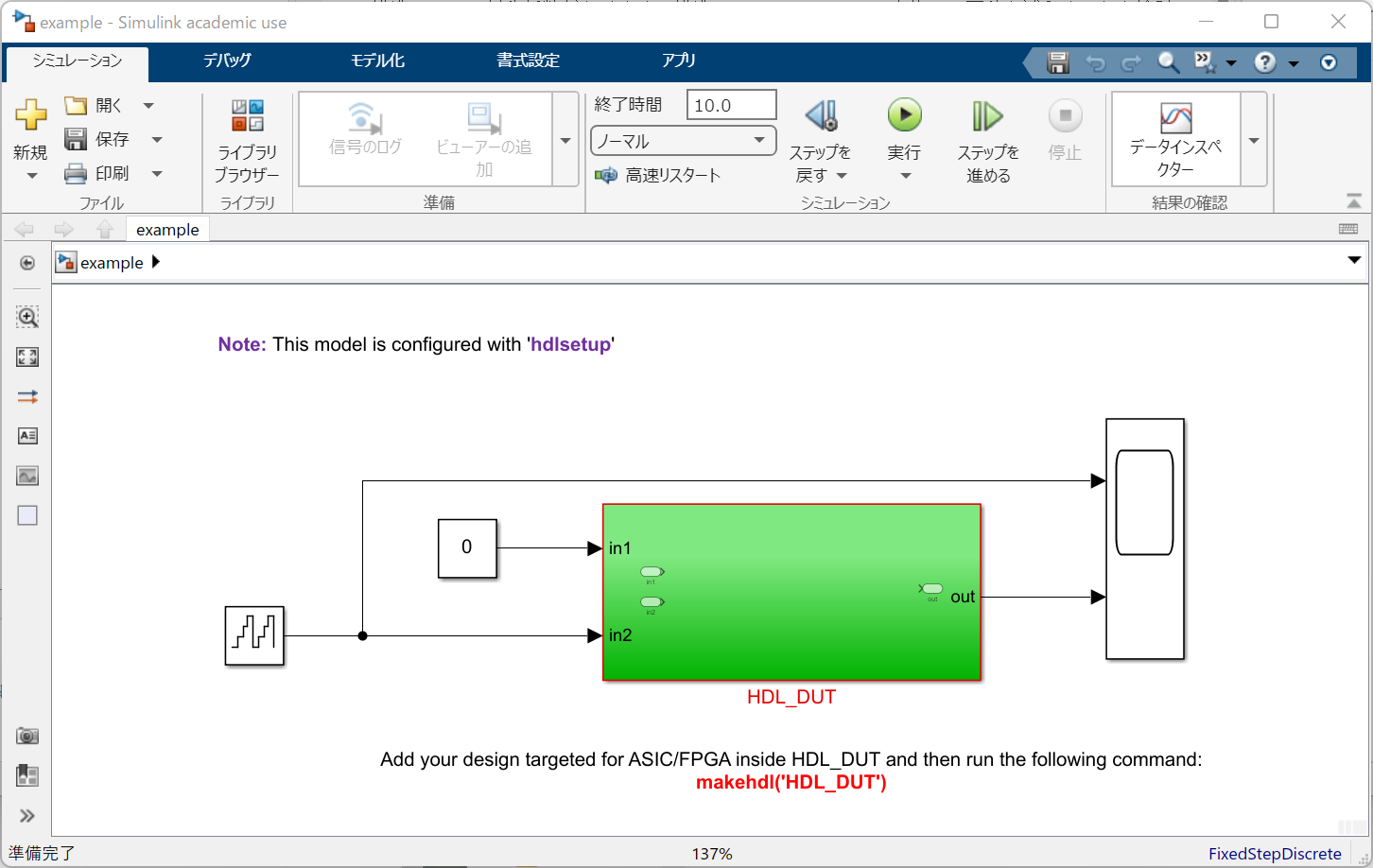Take a viewmark with the camera icon
The height and width of the screenshot is (868, 1373).
click(x=27, y=736)
